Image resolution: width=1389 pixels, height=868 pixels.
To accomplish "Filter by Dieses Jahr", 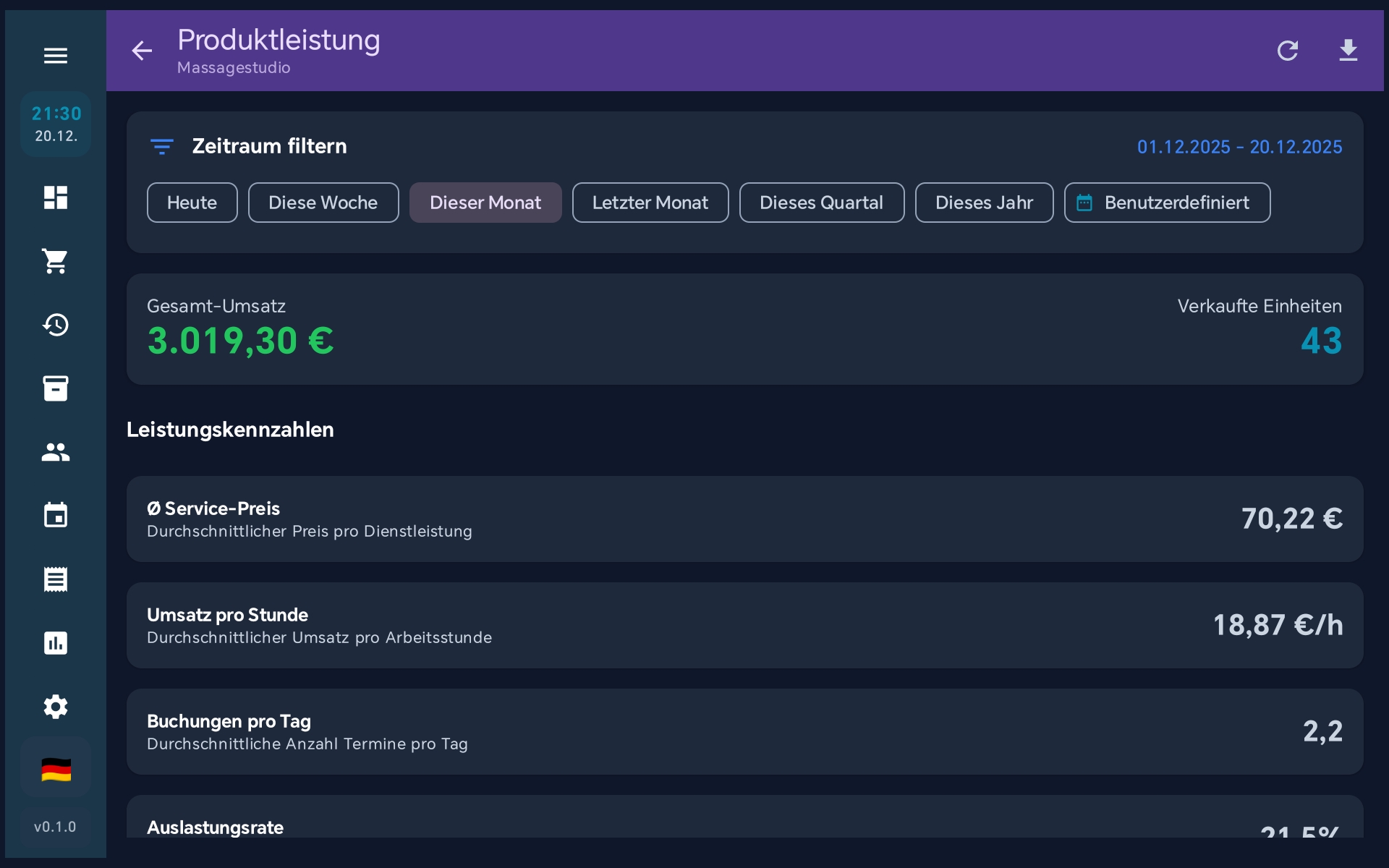I will tap(984, 203).
